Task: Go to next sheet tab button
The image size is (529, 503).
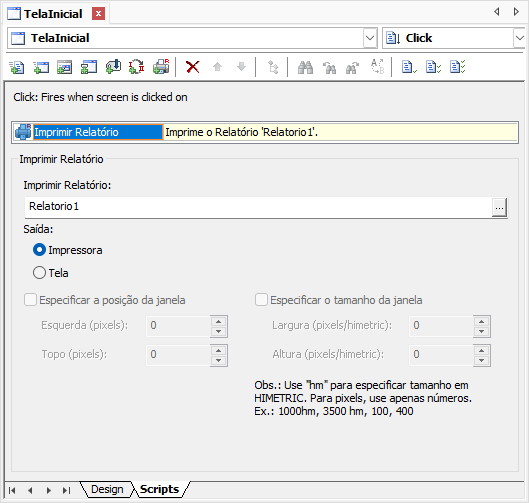Action: point(49,490)
